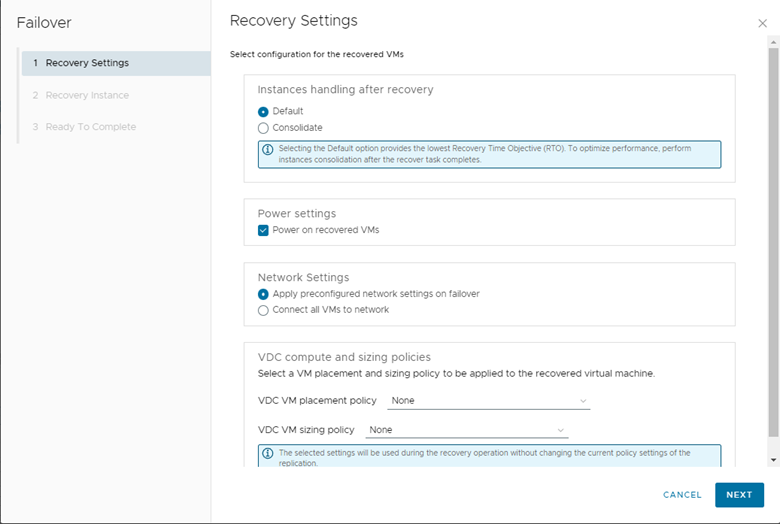Go to step 2 Recovery Instance
This screenshot has height=524, width=780.
[87, 95]
